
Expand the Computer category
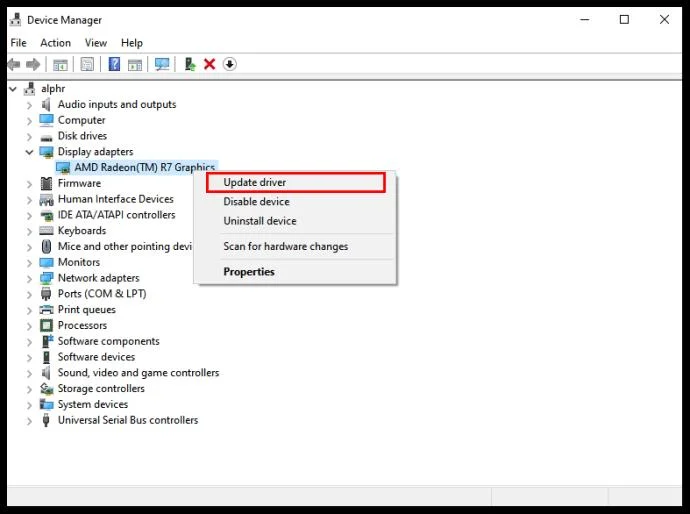[29, 121]
